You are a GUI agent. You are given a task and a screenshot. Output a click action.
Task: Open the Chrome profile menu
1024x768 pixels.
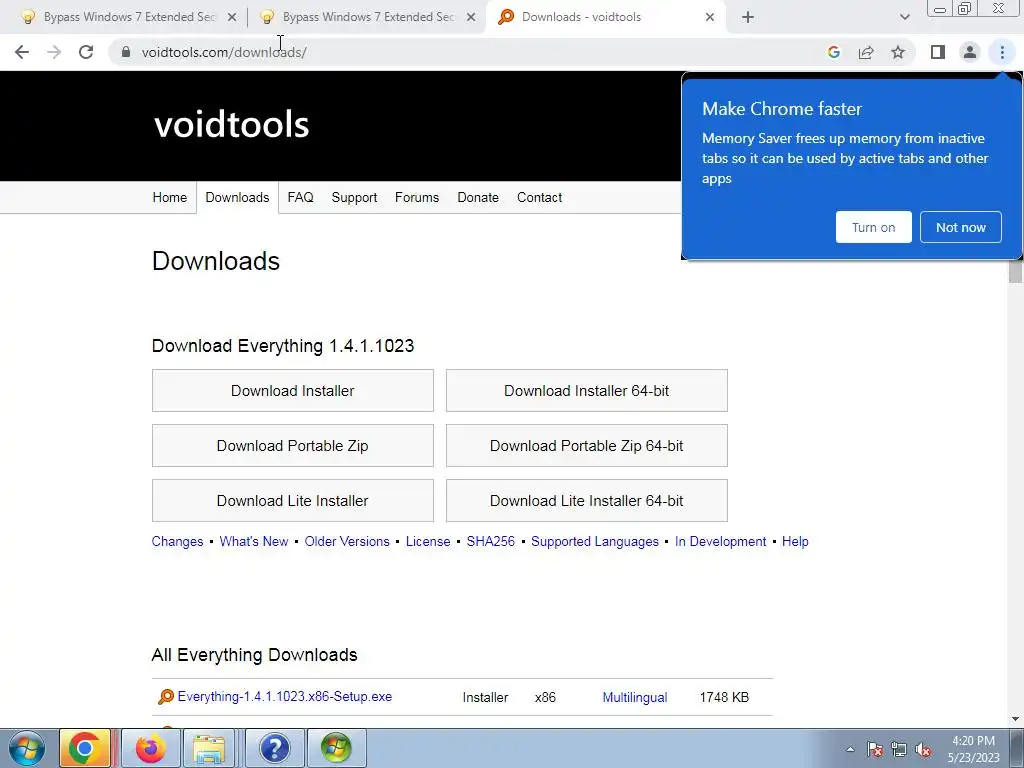(x=970, y=52)
